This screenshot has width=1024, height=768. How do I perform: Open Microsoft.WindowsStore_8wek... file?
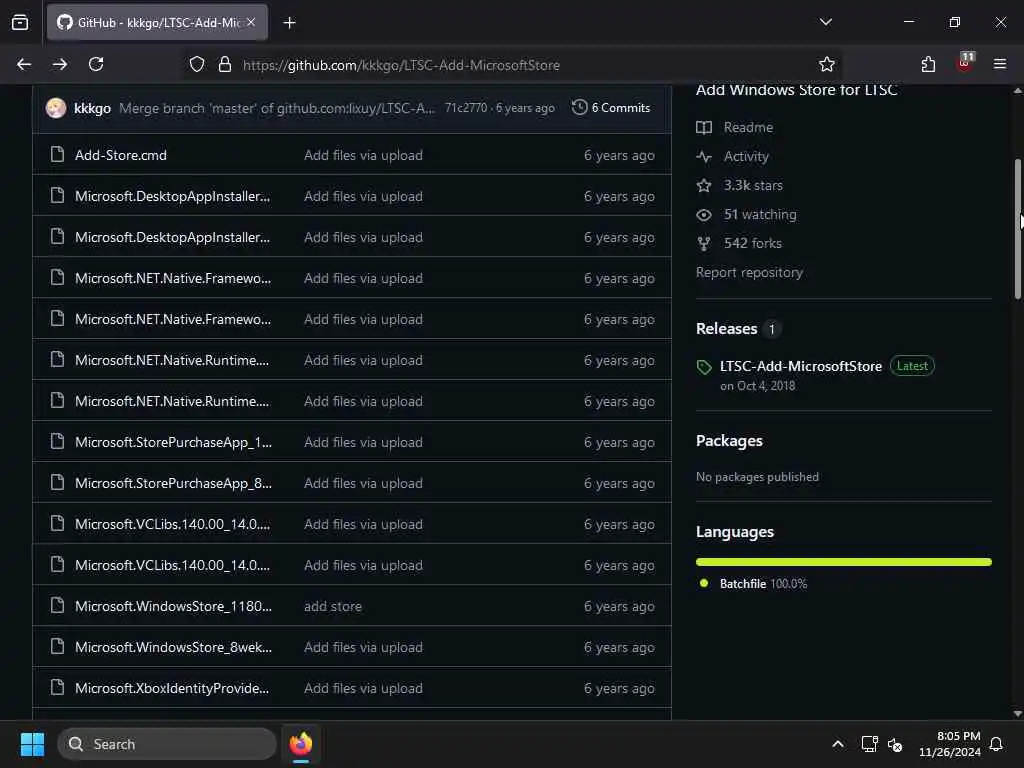(x=173, y=647)
